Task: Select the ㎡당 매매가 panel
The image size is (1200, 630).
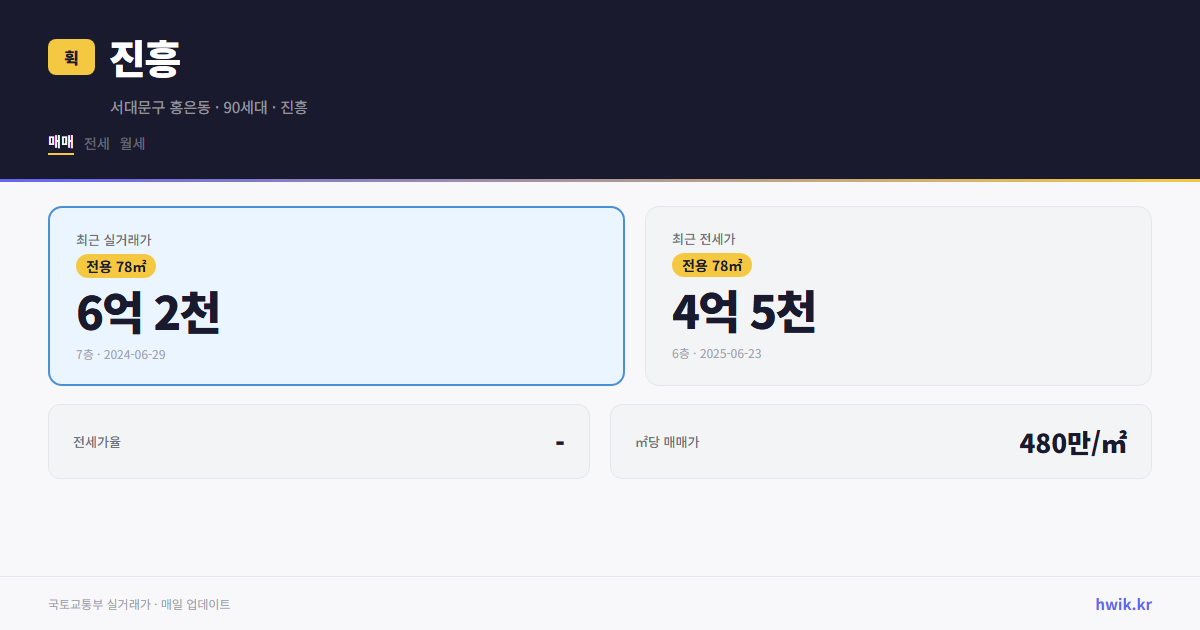Action: 880,441
